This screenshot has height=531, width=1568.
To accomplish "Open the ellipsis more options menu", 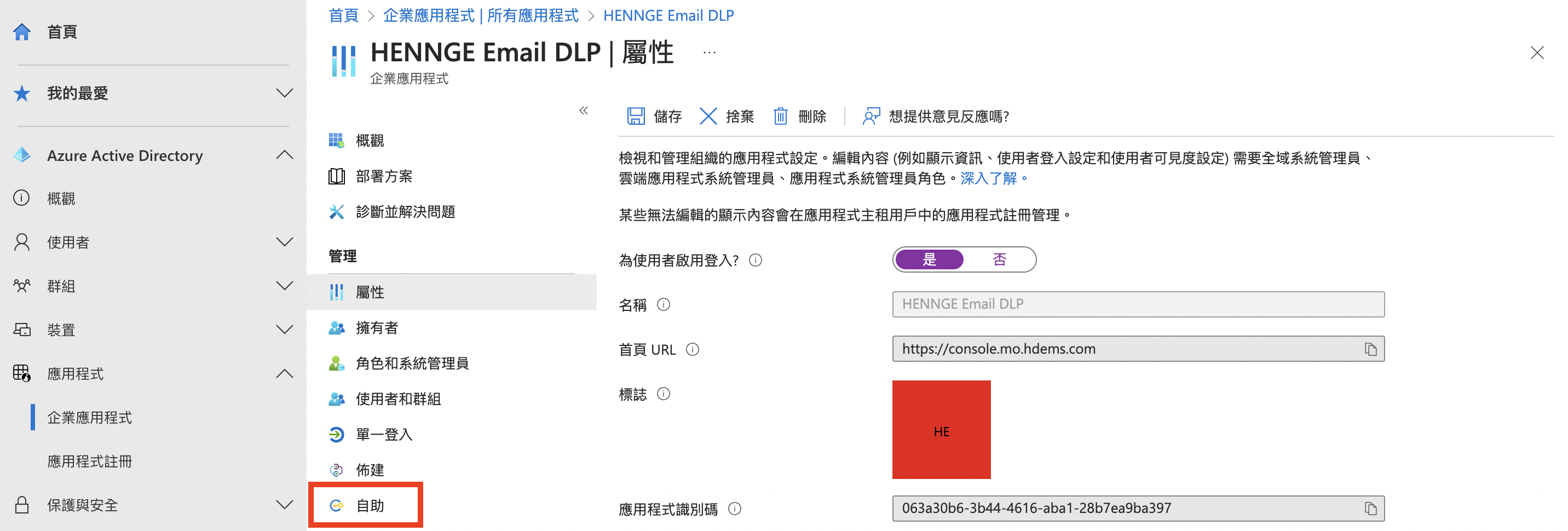I will (x=709, y=53).
